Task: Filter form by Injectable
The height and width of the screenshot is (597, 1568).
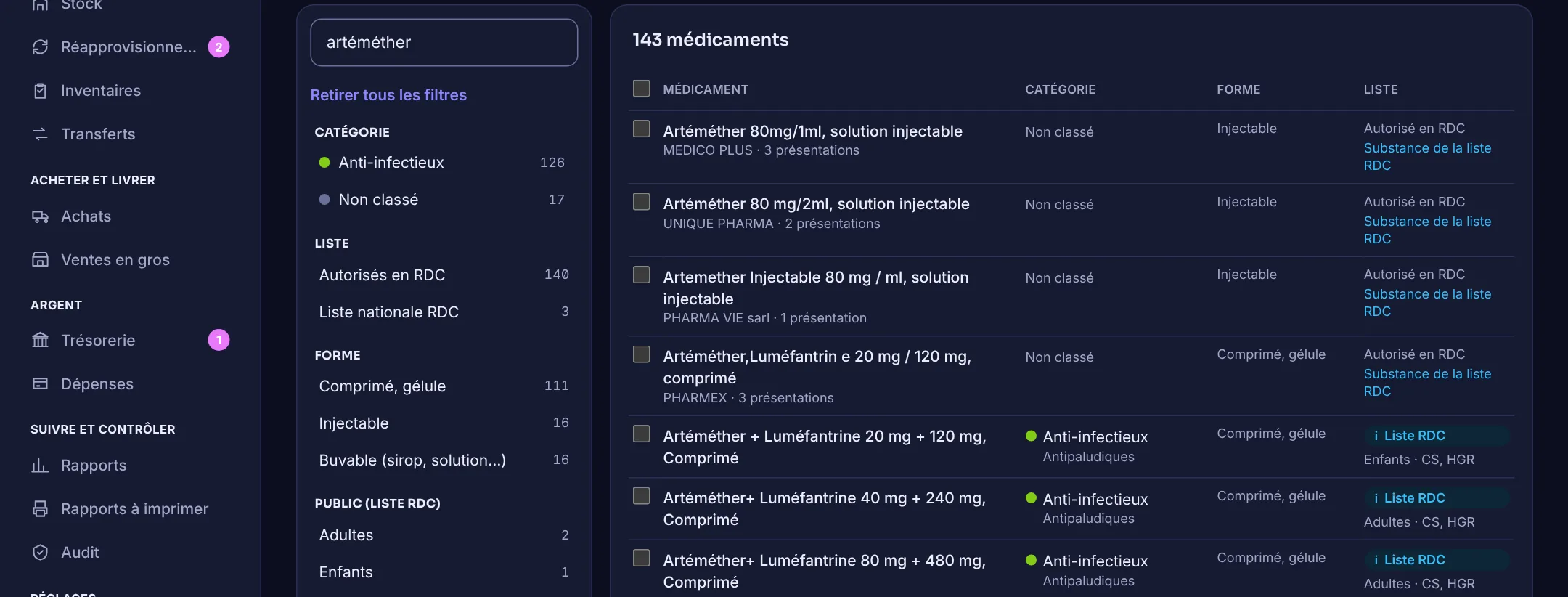Action: pos(444,423)
